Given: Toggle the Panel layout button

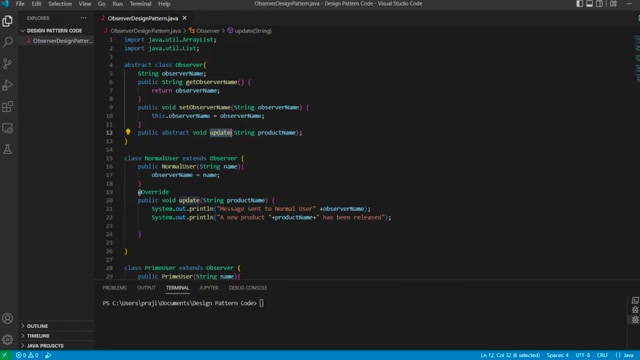Looking at the screenshot, I should pos(589,4).
